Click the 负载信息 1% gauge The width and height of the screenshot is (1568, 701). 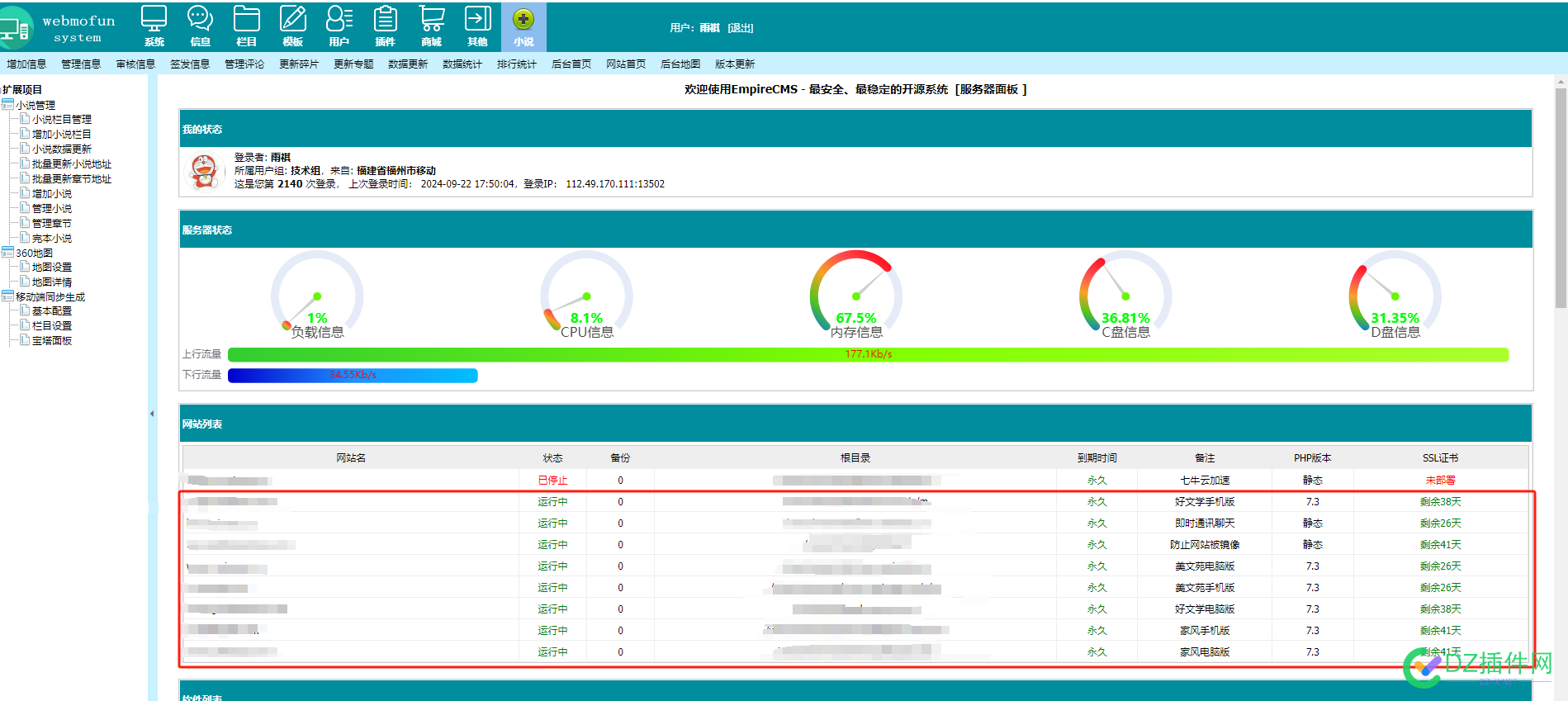317,295
